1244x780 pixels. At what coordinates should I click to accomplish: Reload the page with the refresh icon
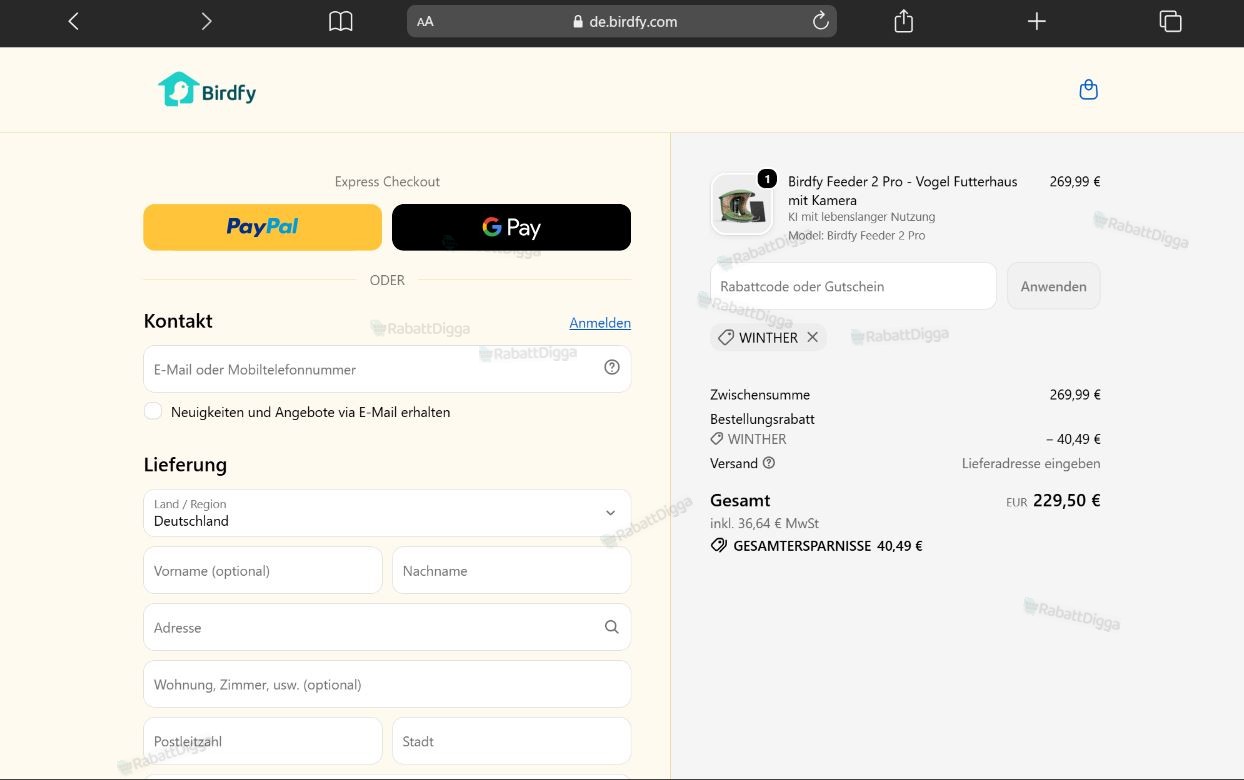click(x=820, y=21)
